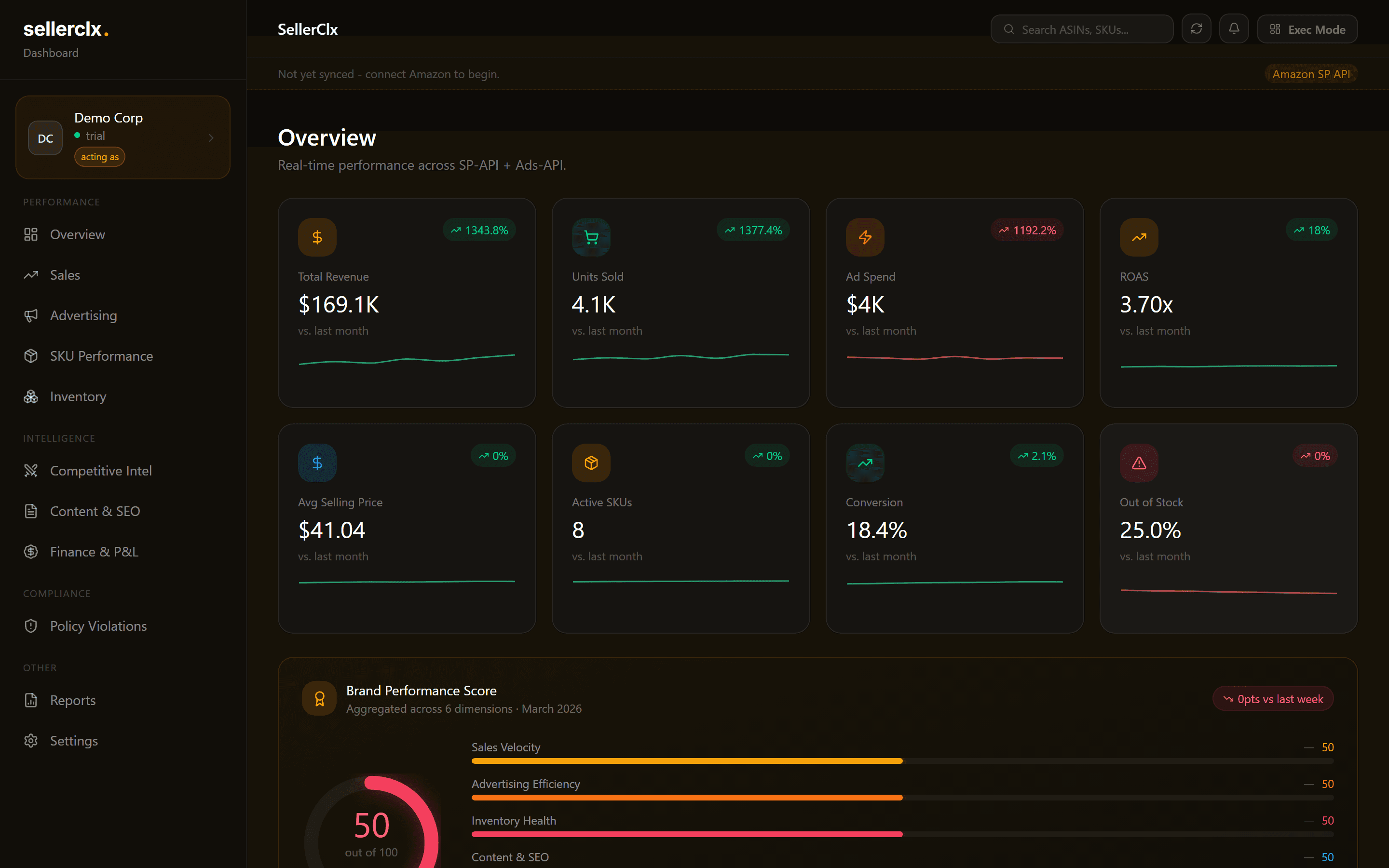Open Settings in the sidebar

(x=123, y=741)
